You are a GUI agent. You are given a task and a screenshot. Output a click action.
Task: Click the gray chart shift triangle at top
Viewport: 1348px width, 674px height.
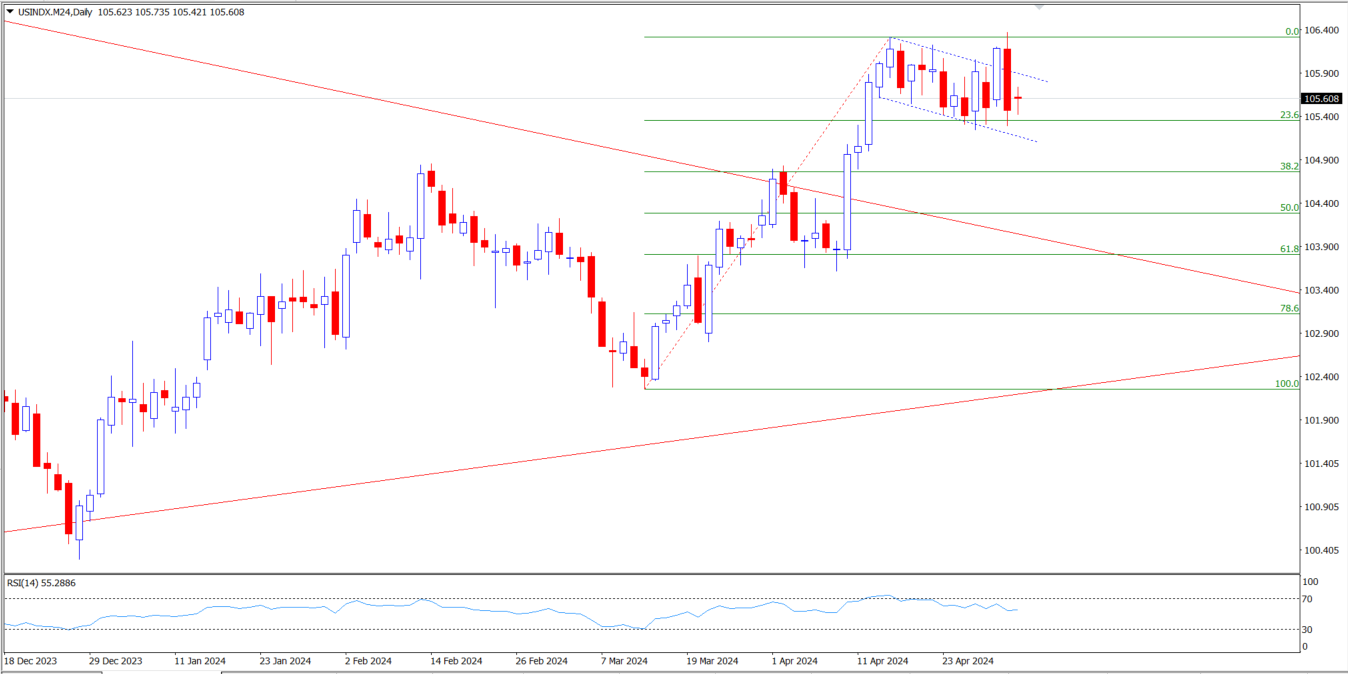1038,7
